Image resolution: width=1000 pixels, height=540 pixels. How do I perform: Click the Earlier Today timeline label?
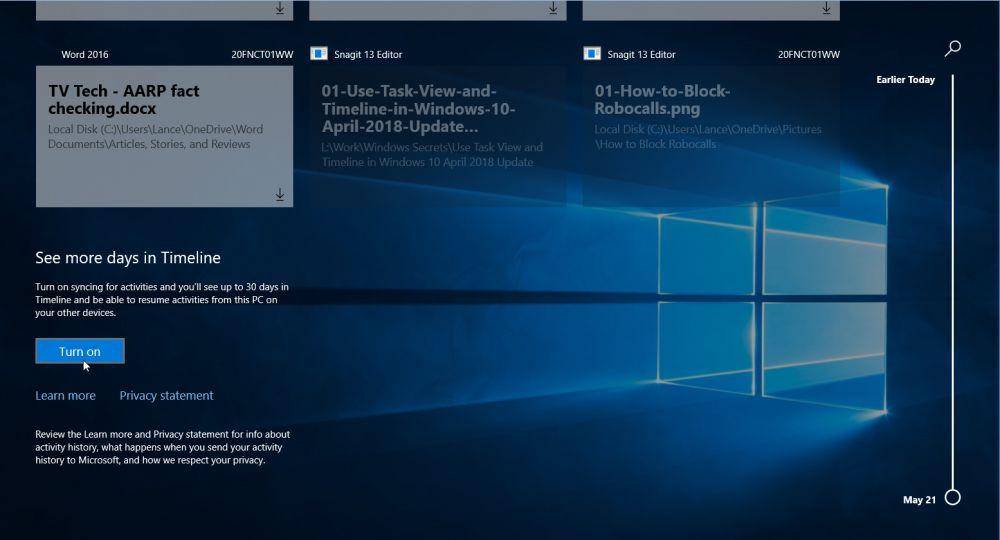tap(905, 80)
